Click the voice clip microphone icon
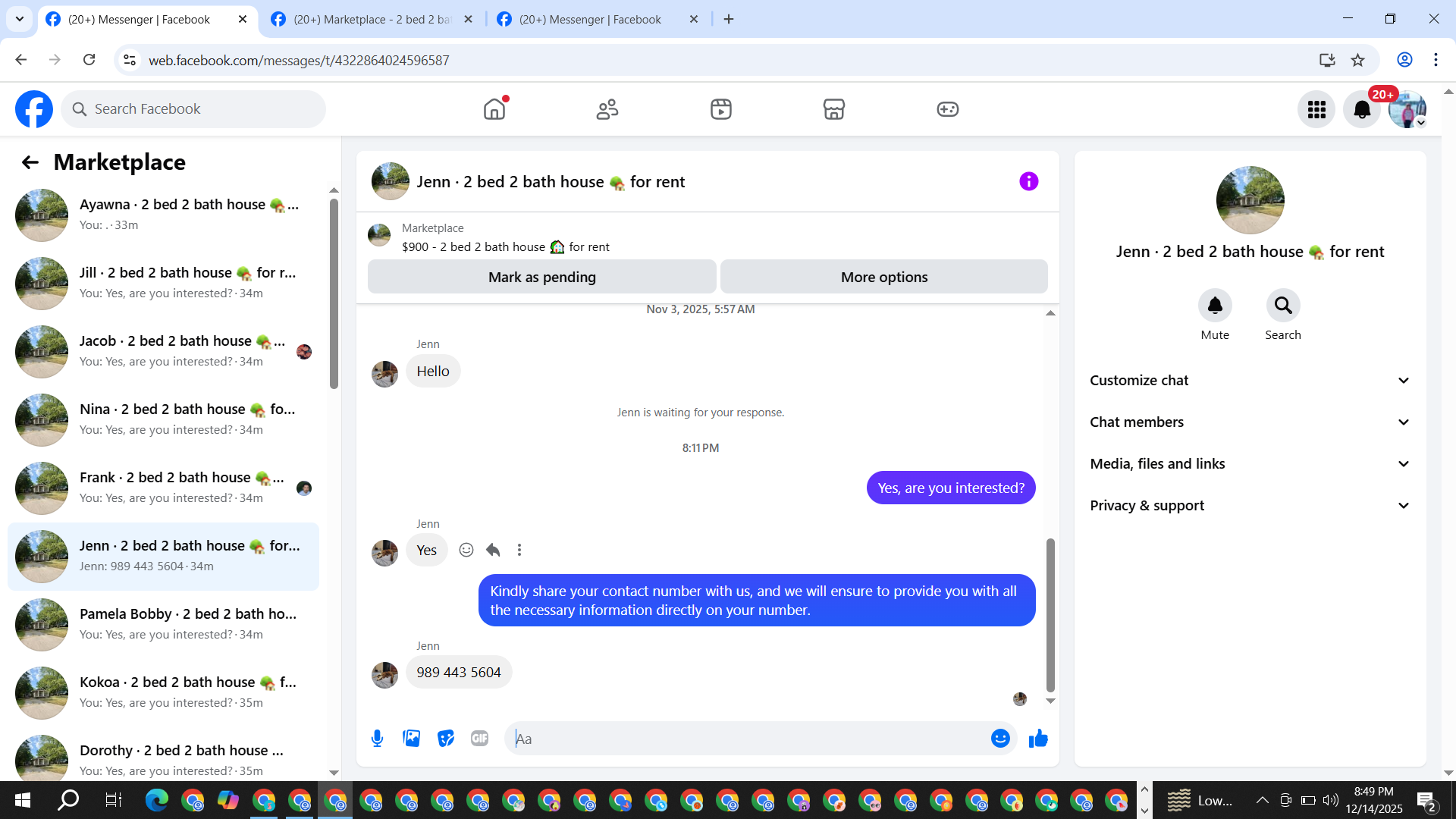1456x819 pixels. [377, 738]
